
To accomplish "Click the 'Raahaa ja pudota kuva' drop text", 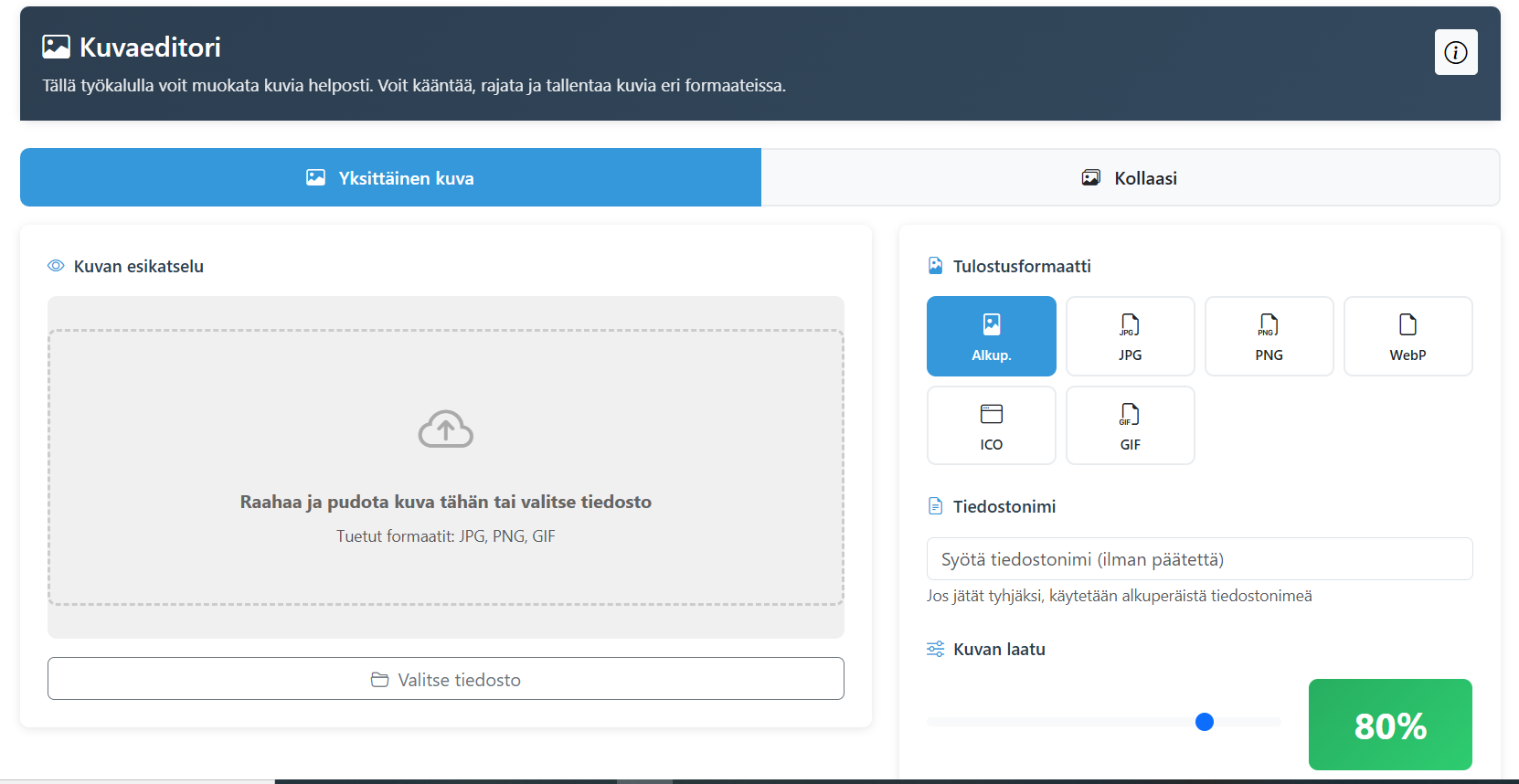I will [445, 502].
